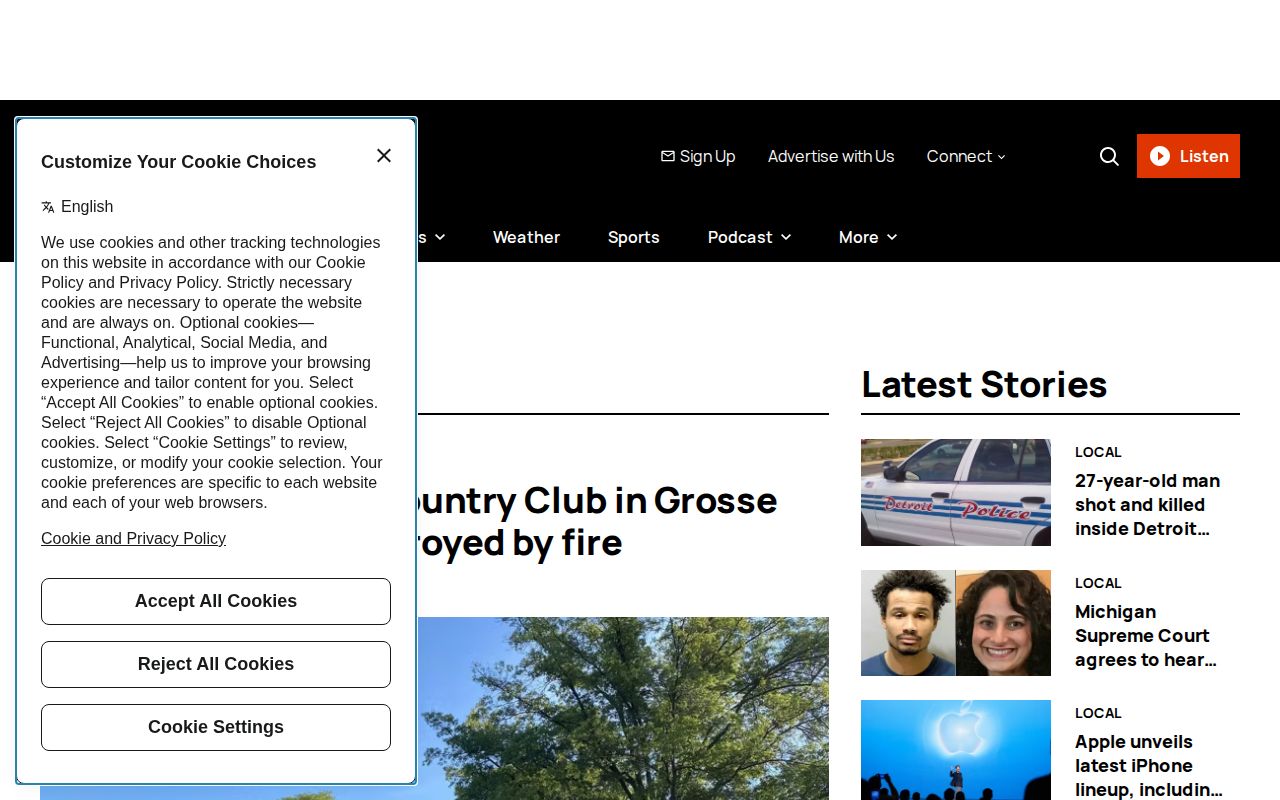1280x800 pixels.
Task: Open the search magnifier icon
Action: (1109, 156)
